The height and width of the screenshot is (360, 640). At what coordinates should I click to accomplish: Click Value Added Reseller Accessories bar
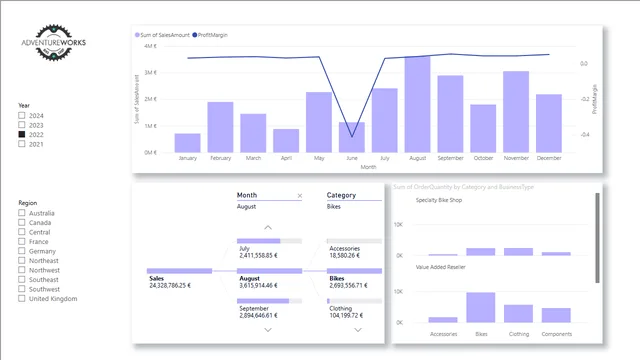click(443, 320)
